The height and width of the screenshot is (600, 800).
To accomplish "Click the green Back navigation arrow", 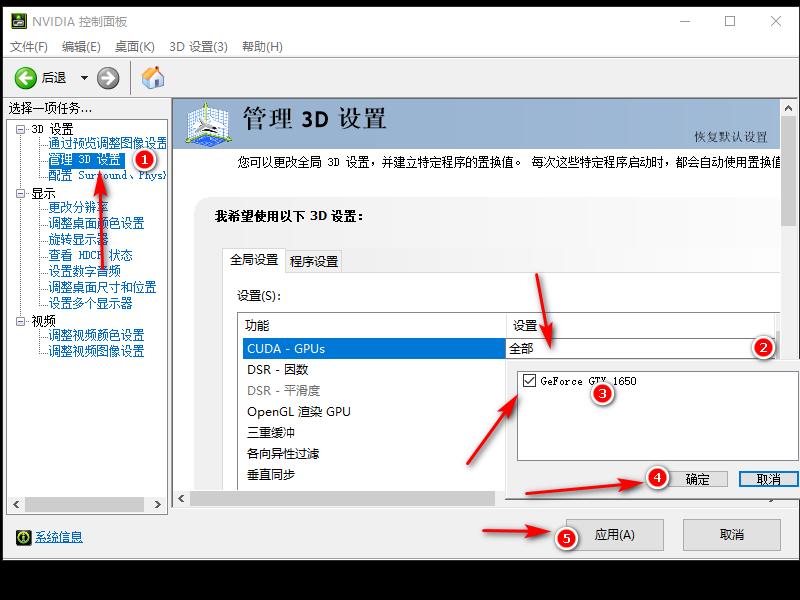I will click(27, 77).
